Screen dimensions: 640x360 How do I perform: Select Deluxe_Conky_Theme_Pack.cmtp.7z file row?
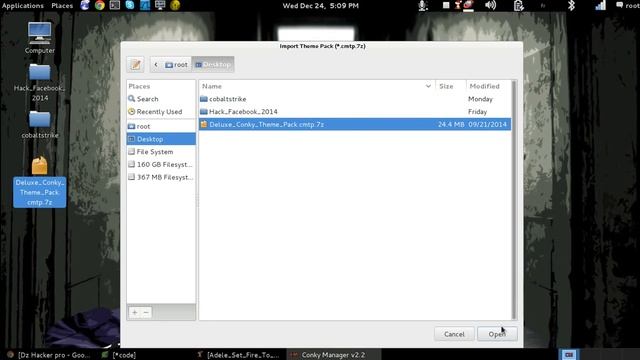355,124
